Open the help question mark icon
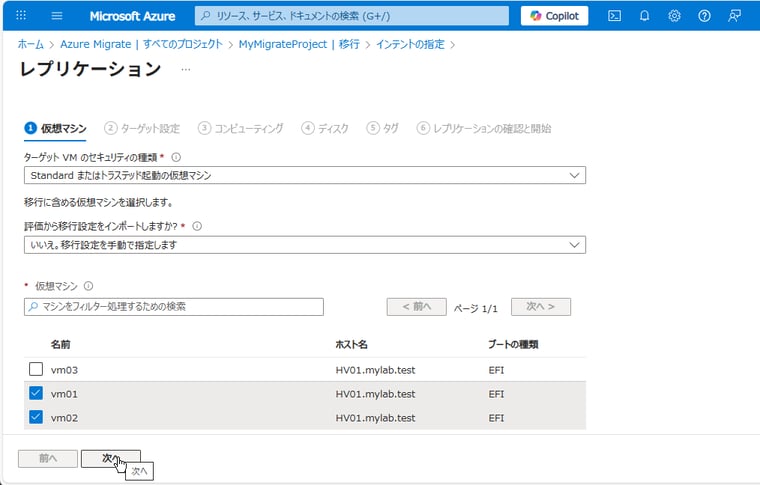Viewport: 760px width, 485px height. click(x=704, y=16)
